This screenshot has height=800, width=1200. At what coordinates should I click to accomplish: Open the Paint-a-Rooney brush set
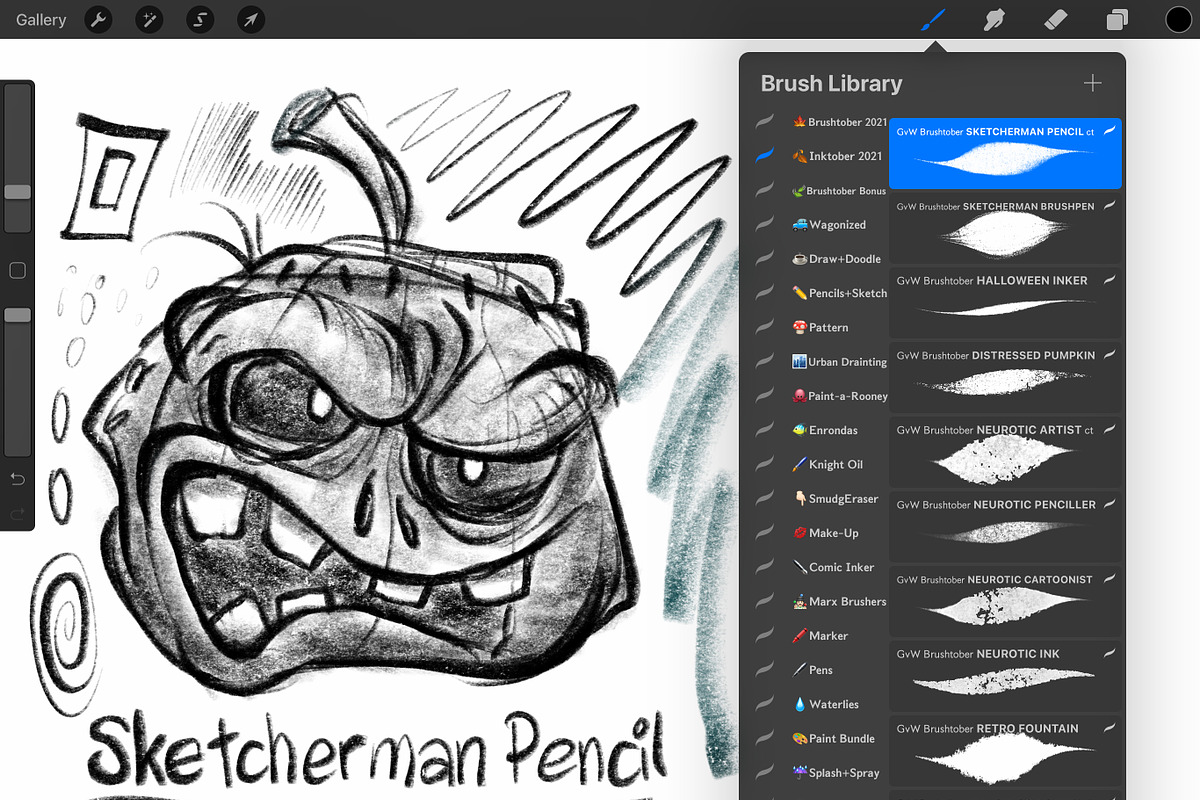coord(839,396)
